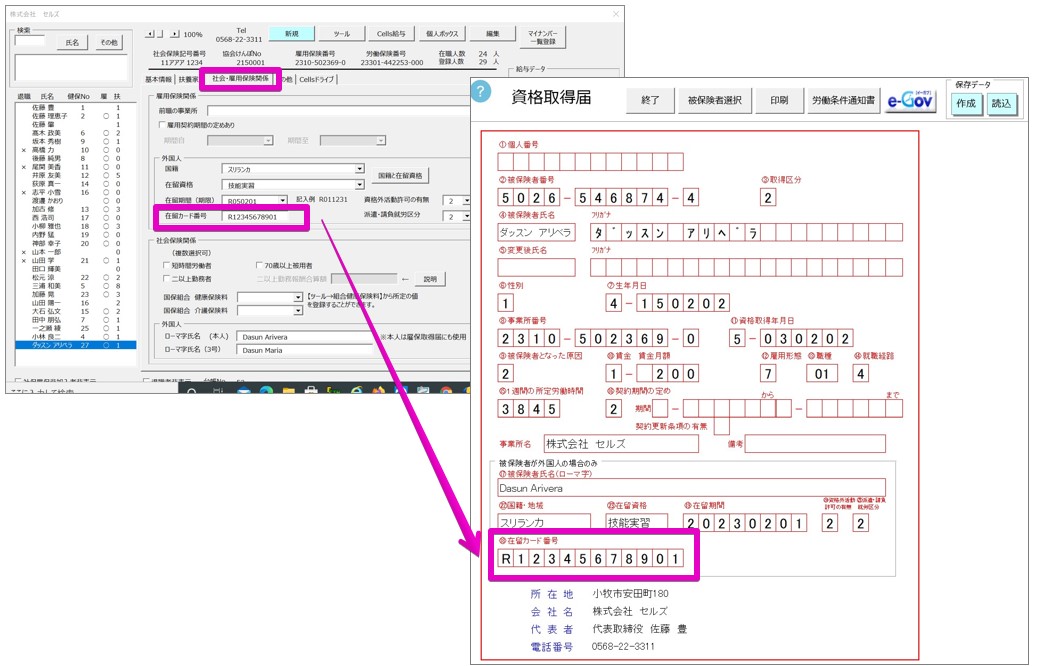Click the 被保険者氏名(ローマ字) field in the form
Viewport: 1043px width, 666px height.
click(691, 488)
